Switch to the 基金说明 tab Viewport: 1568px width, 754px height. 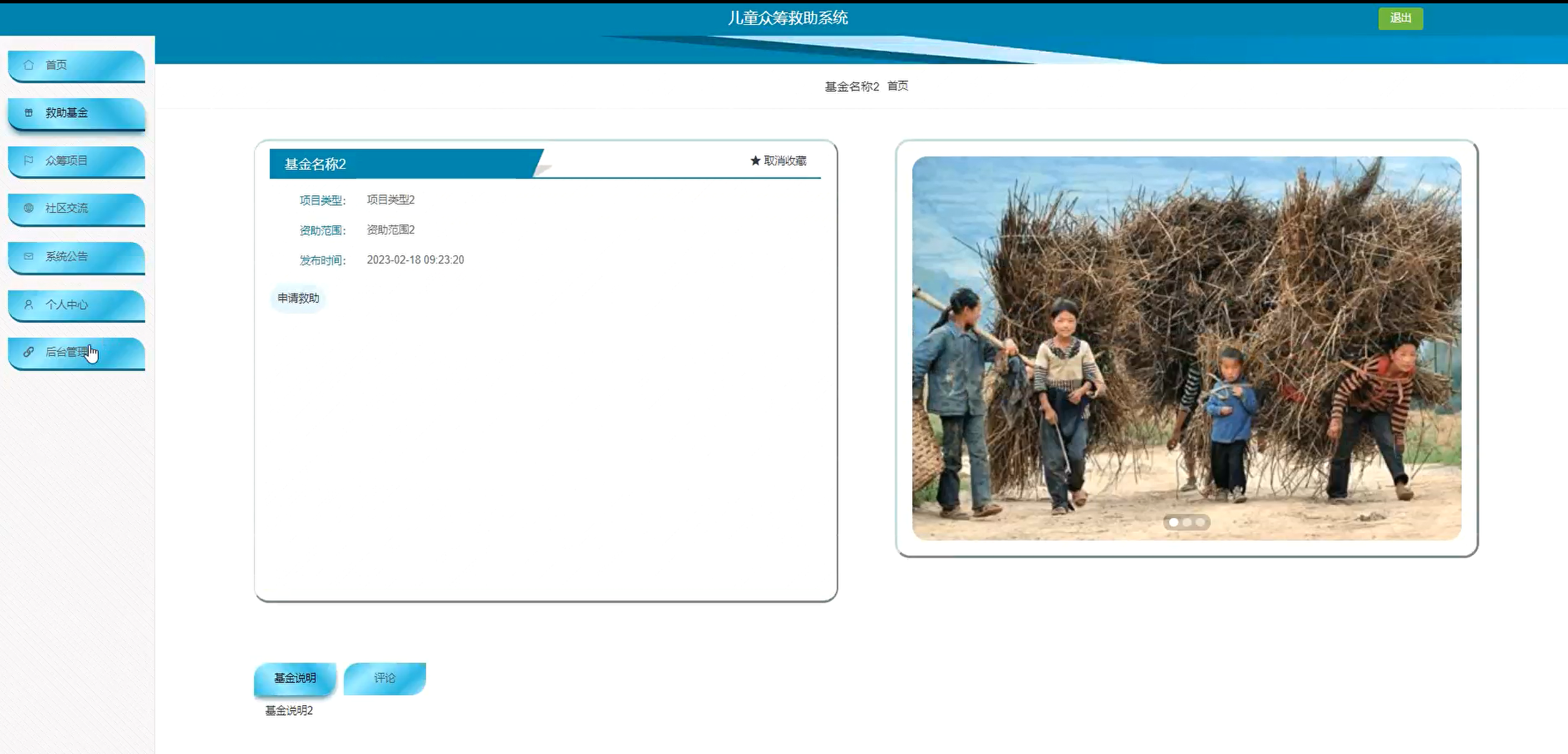pos(295,678)
